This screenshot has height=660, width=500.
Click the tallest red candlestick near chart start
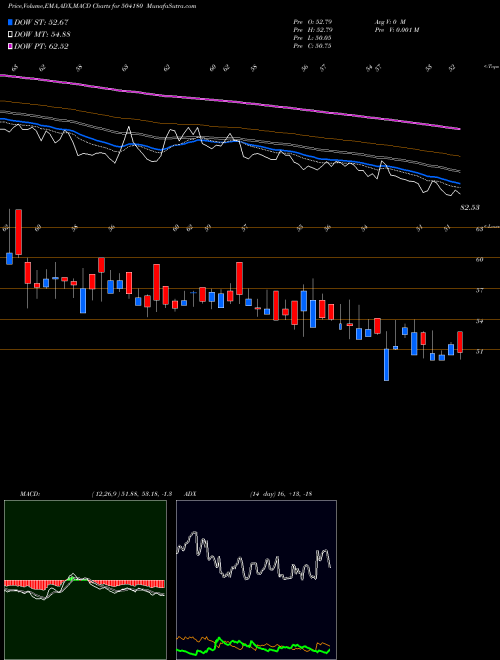point(19,232)
